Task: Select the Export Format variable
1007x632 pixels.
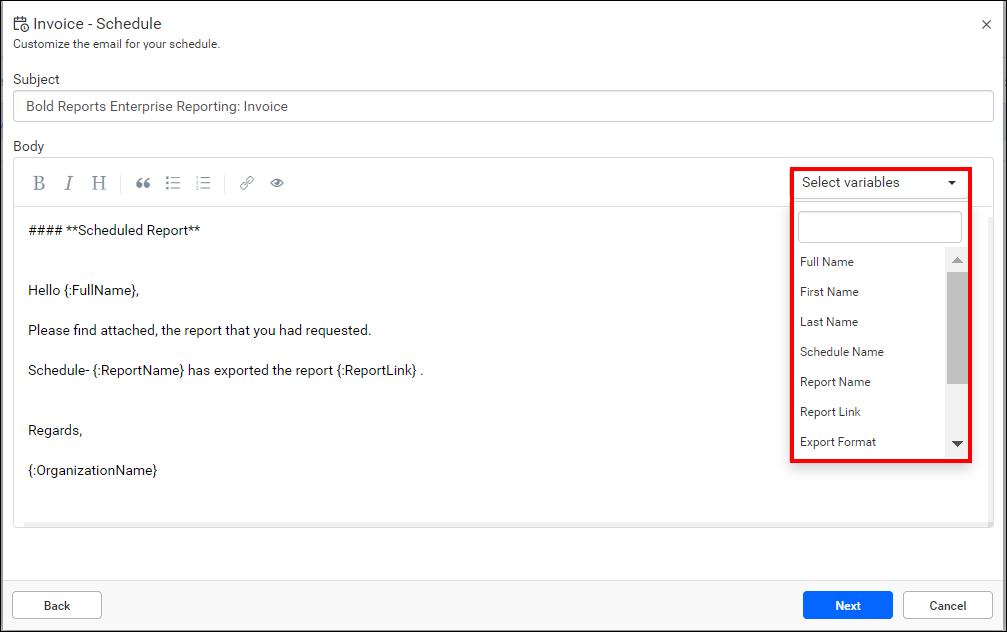Action: [837, 442]
